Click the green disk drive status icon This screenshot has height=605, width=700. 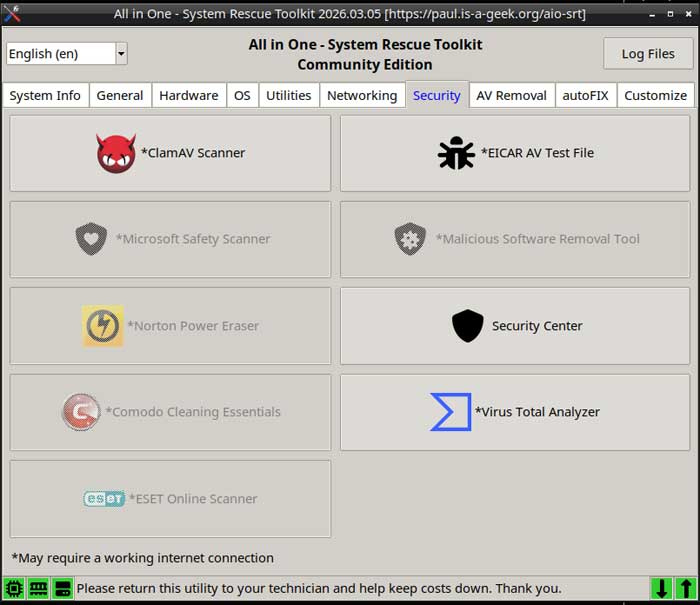62,588
